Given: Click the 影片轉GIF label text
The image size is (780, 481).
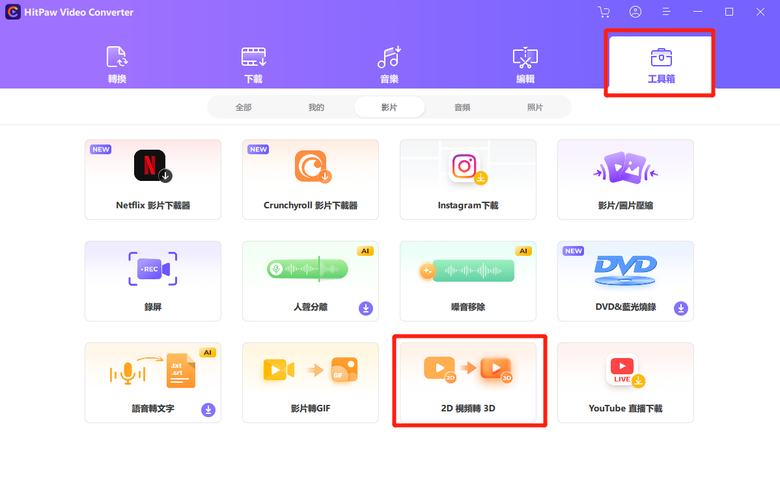Looking at the screenshot, I should (x=310, y=408).
